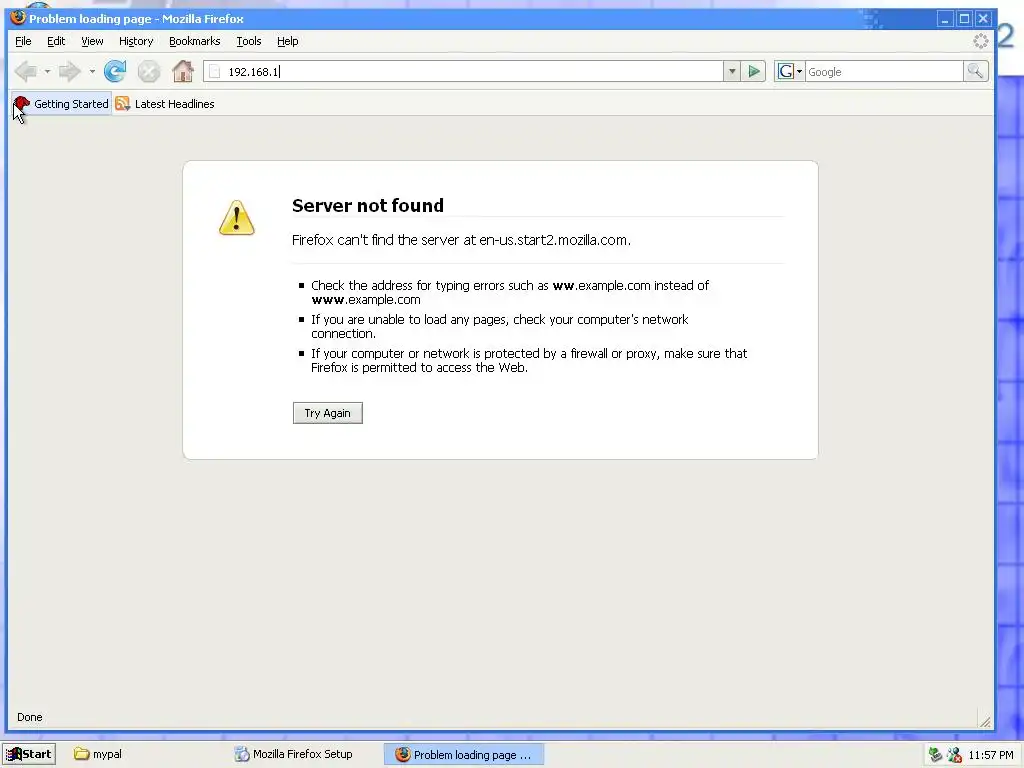
Task: Open the Windows Start button
Action: click(29, 754)
